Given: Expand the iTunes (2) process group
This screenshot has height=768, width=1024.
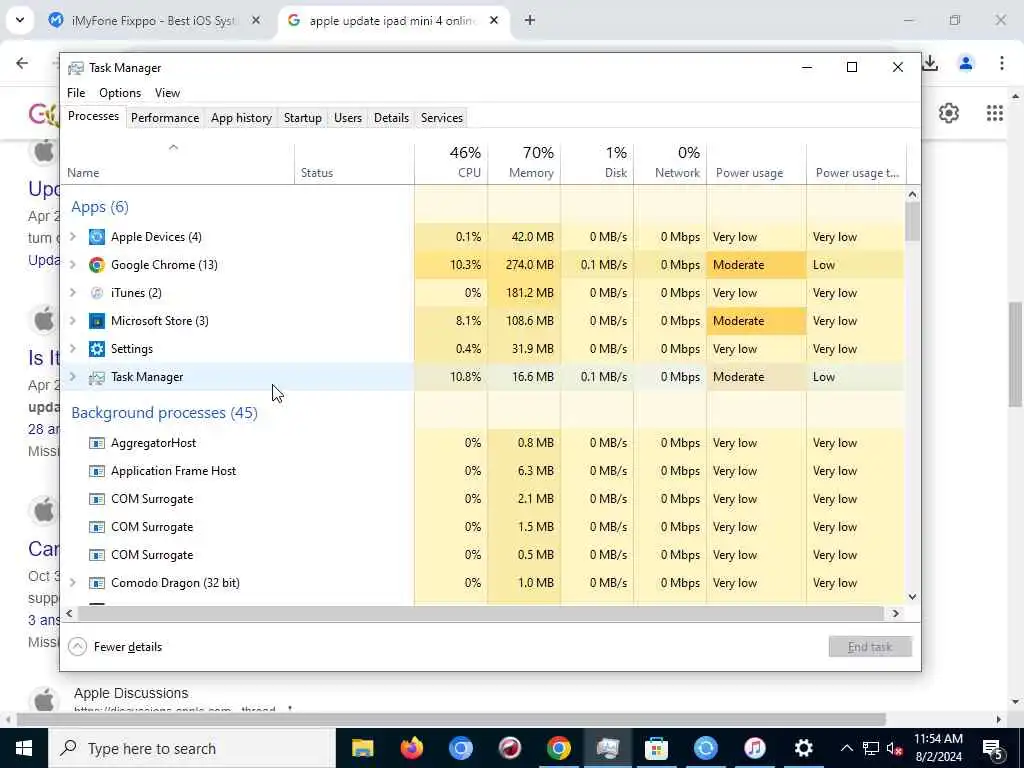Looking at the screenshot, I should point(73,293).
